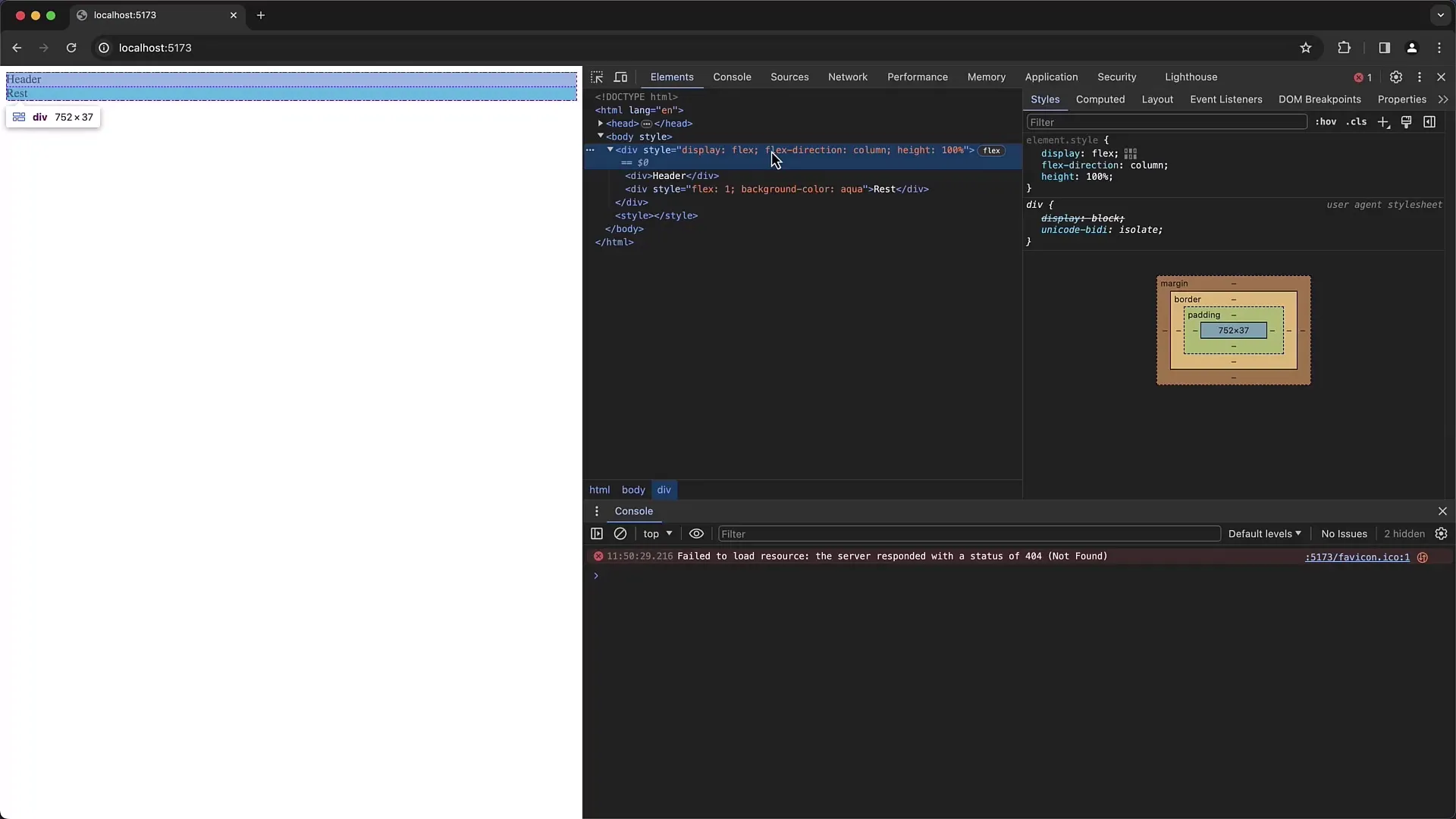Click the top frame context dropdown

pyautogui.click(x=658, y=534)
